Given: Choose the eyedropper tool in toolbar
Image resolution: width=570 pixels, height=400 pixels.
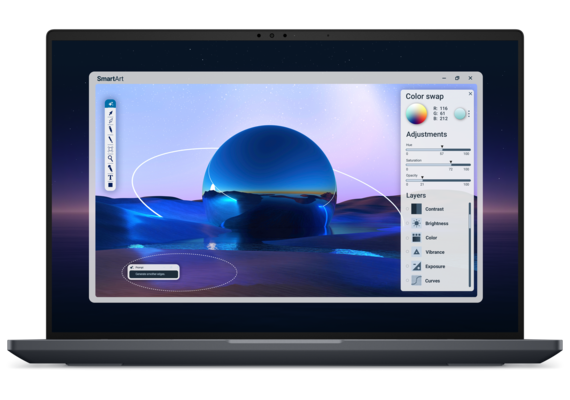Looking at the screenshot, I should (111, 113).
